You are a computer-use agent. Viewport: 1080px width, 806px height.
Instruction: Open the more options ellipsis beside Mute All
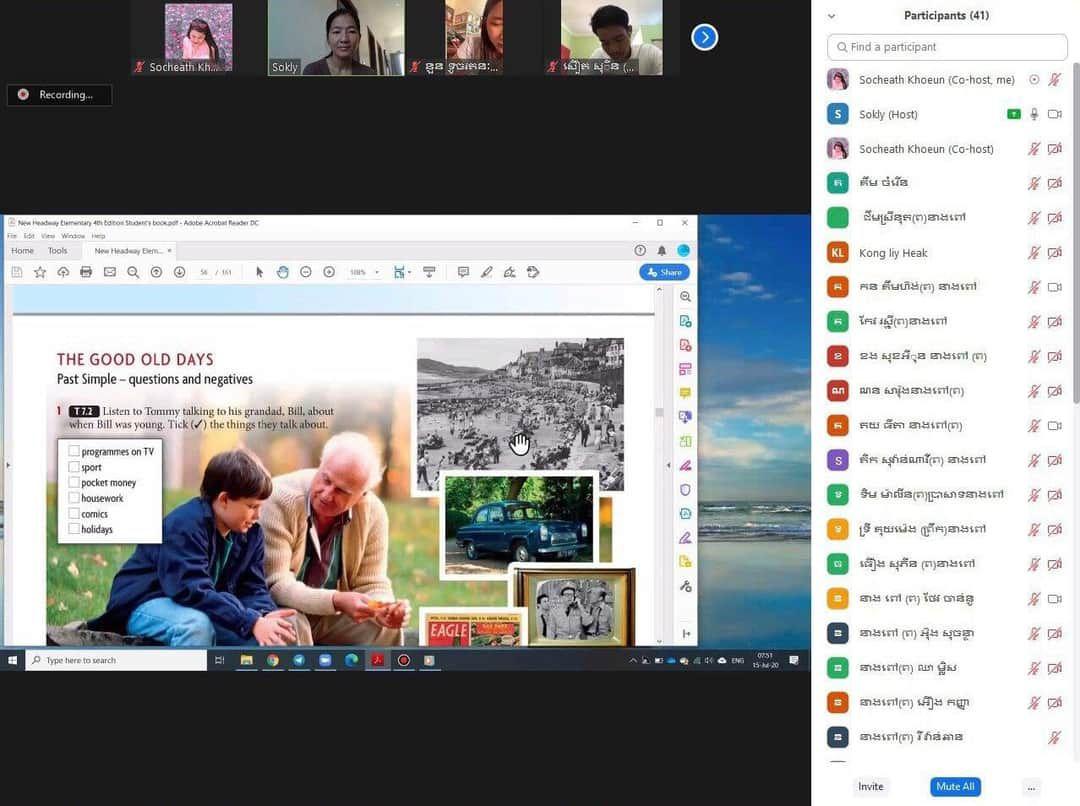pyautogui.click(x=1030, y=787)
